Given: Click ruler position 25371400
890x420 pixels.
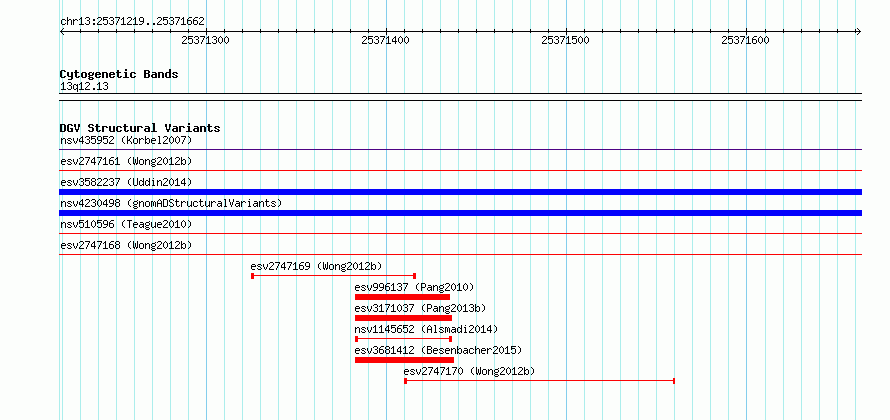Looking at the screenshot, I should pos(385,40).
